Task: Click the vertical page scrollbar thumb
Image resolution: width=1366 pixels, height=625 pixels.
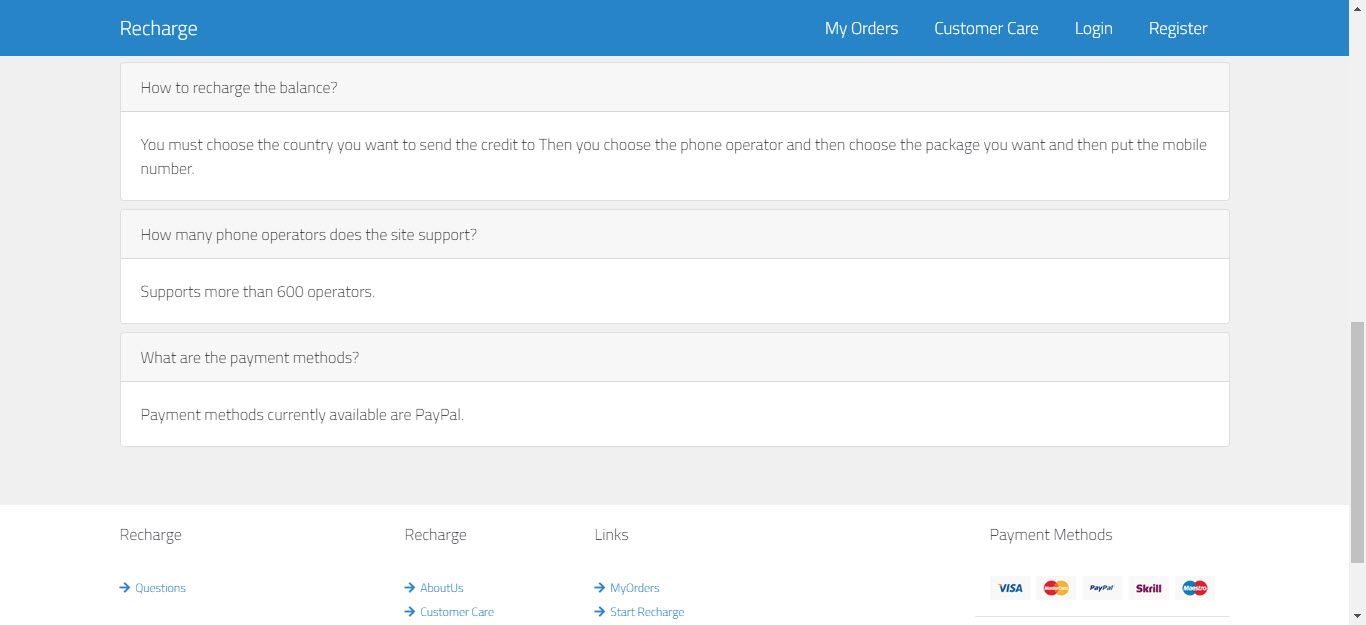Action: (1357, 442)
